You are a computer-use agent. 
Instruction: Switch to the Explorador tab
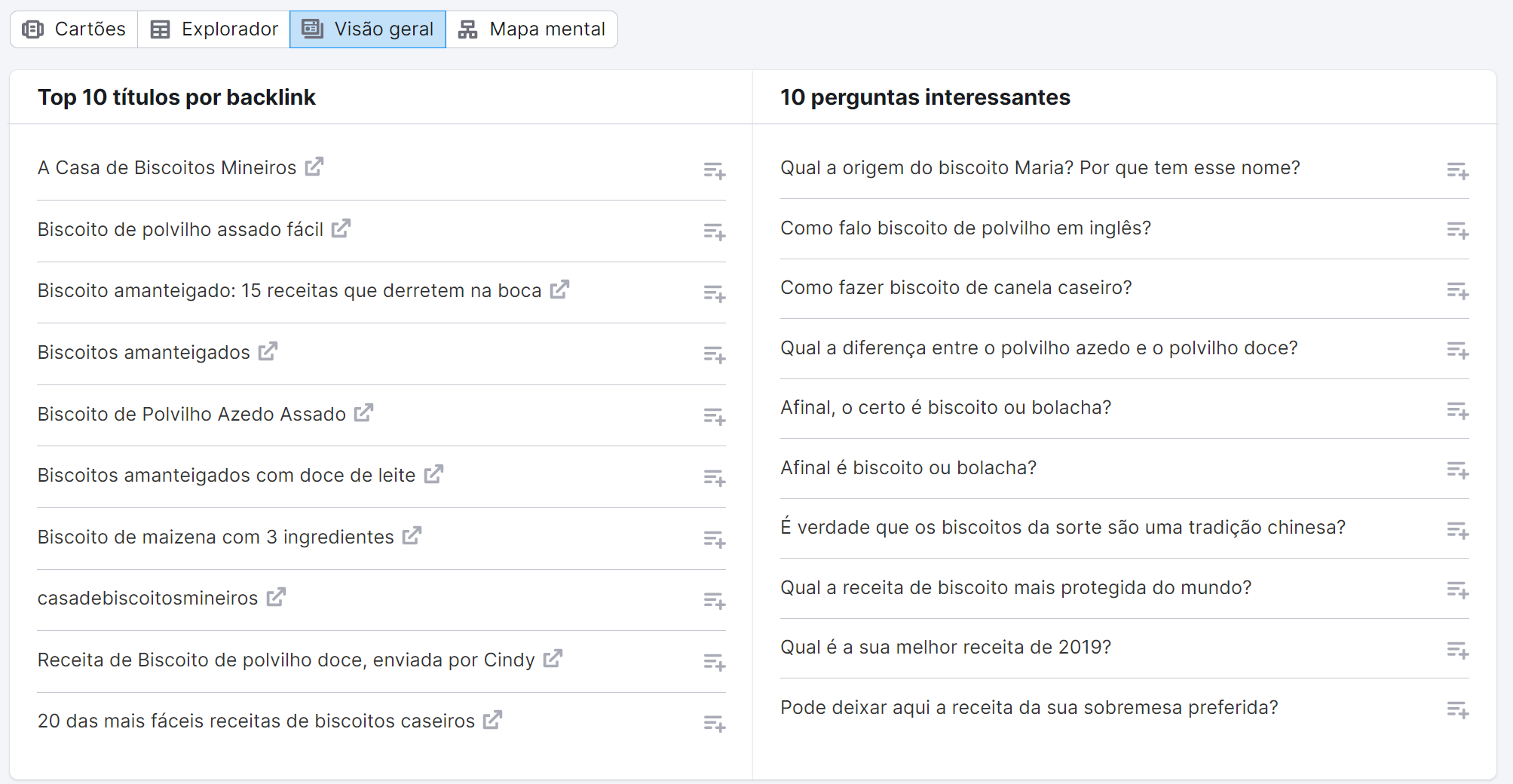[x=214, y=29]
